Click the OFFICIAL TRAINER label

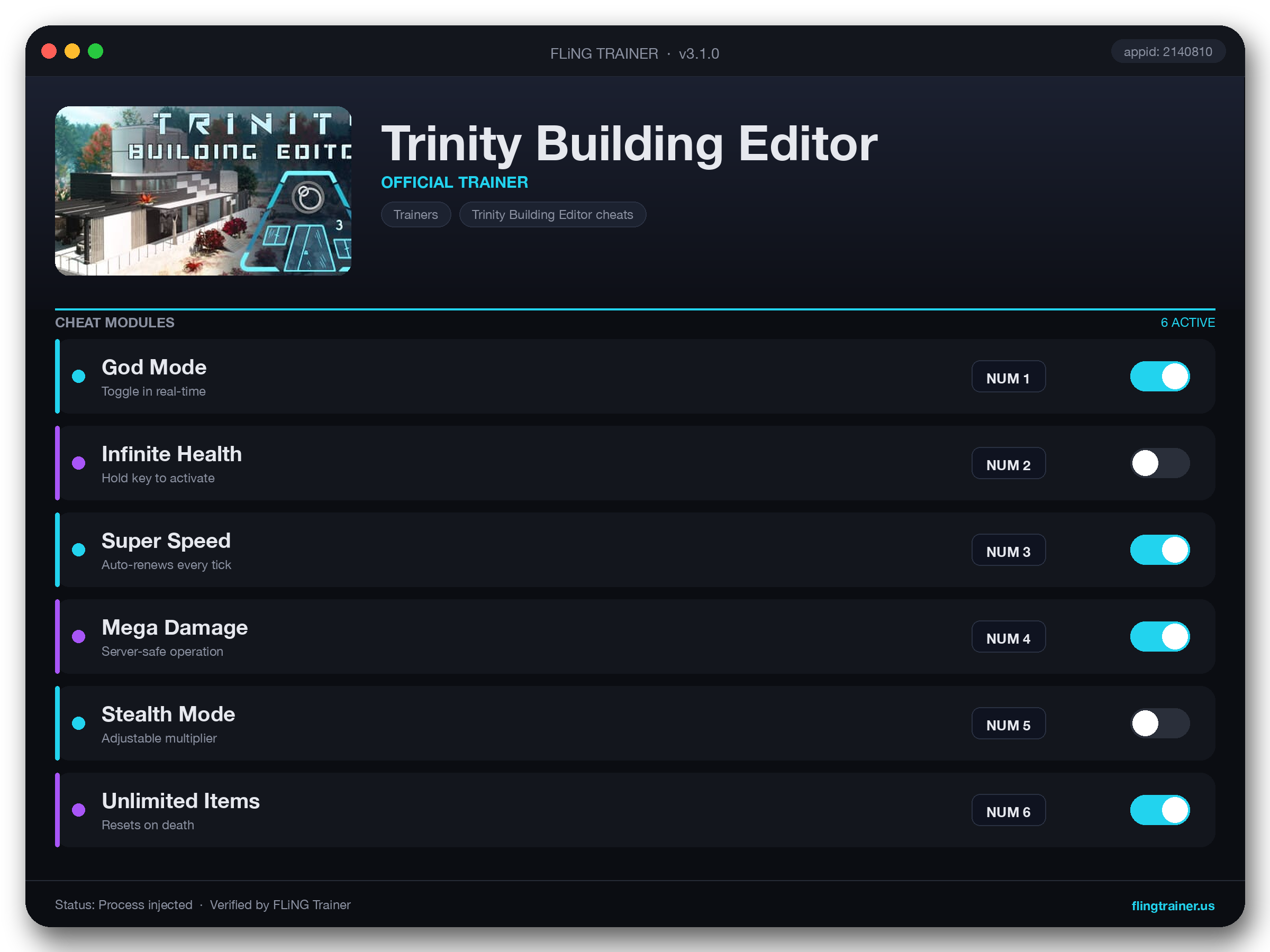coord(455,182)
